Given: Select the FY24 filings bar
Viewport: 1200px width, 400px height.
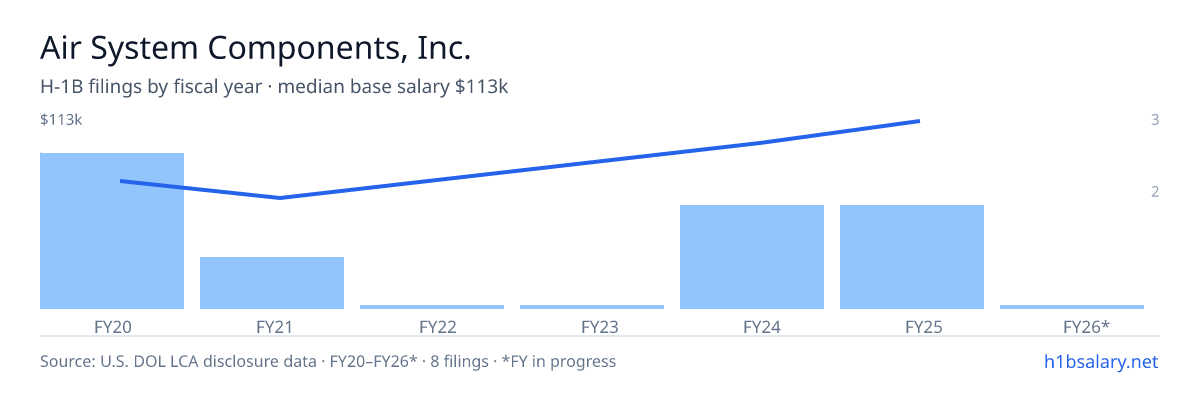Looking at the screenshot, I should pos(752,257).
